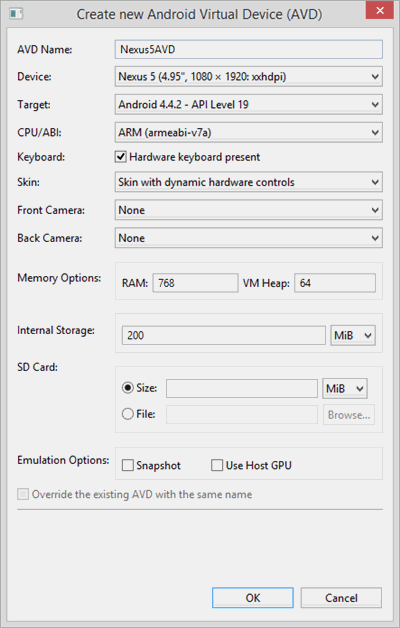Select the SD Card File radio button
400x628 pixels.
pos(127,414)
